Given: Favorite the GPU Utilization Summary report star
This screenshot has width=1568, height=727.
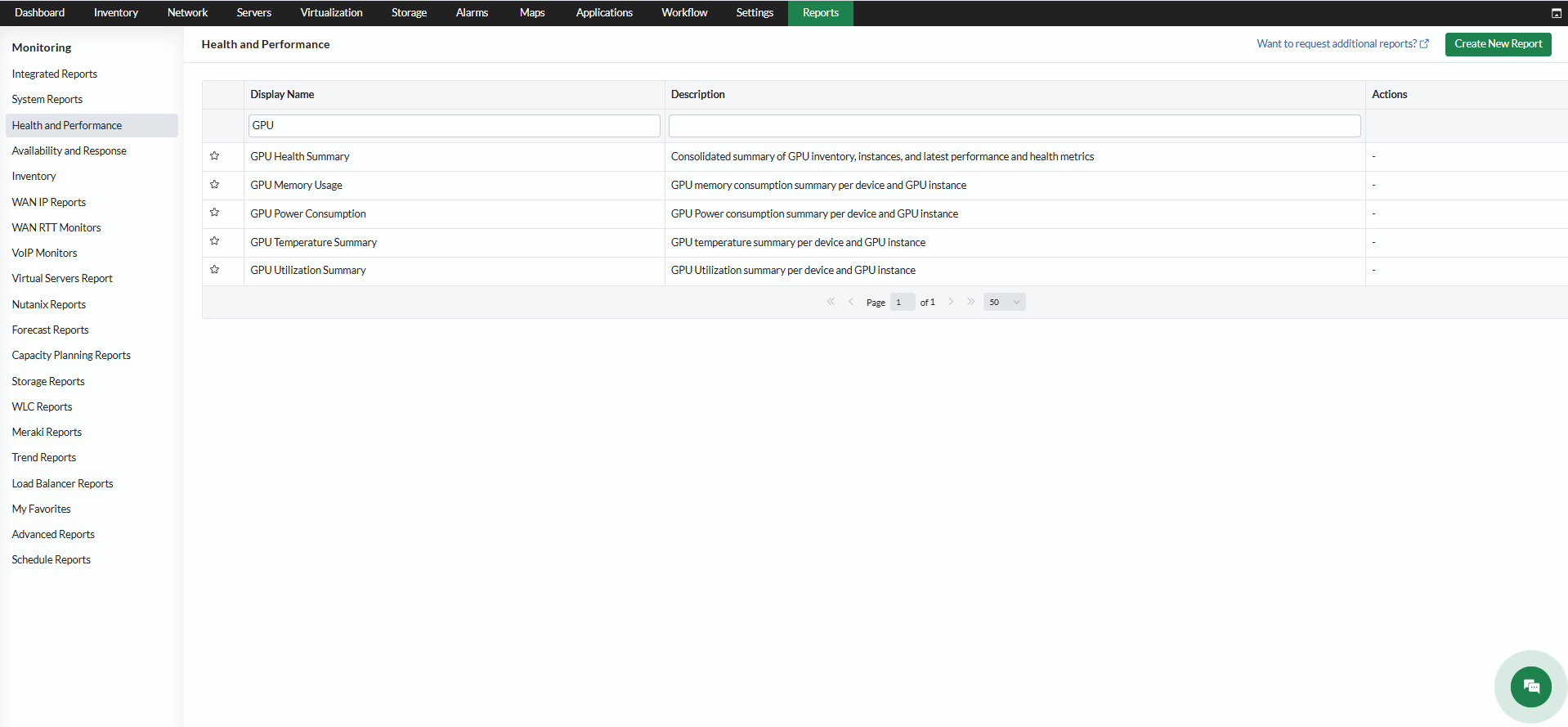Looking at the screenshot, I should pos(214,269).
